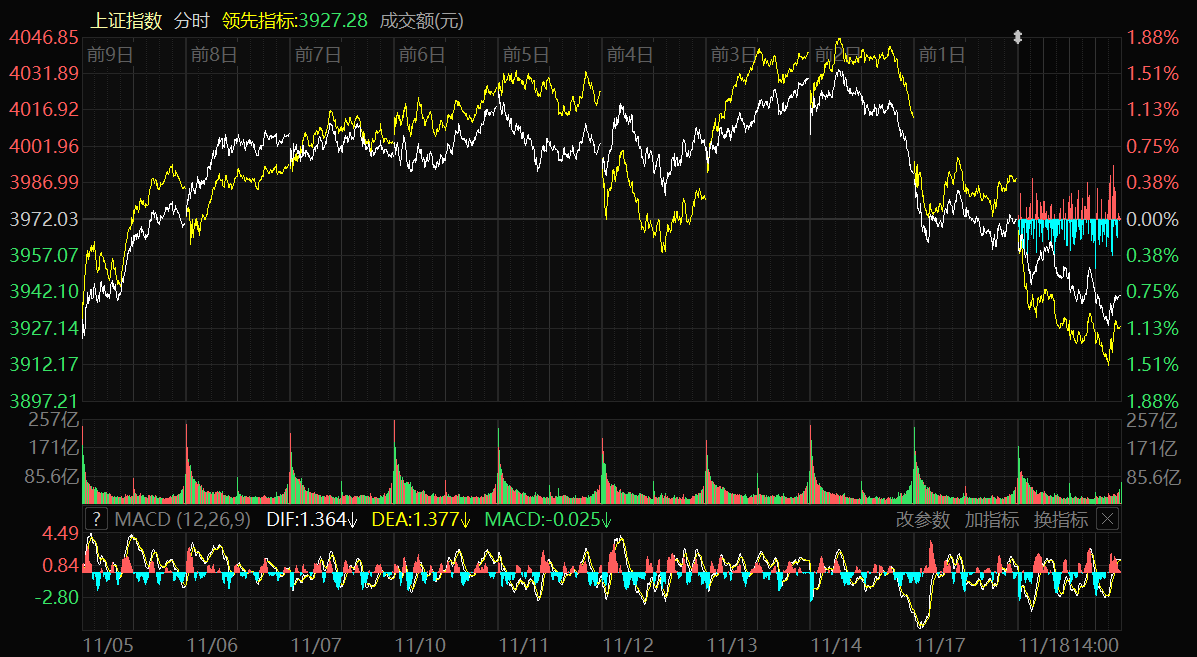Viewport: 1197px width, 657px height.
Task: Click 加指标 to add an indicator
Action: (x=992, y=519)
